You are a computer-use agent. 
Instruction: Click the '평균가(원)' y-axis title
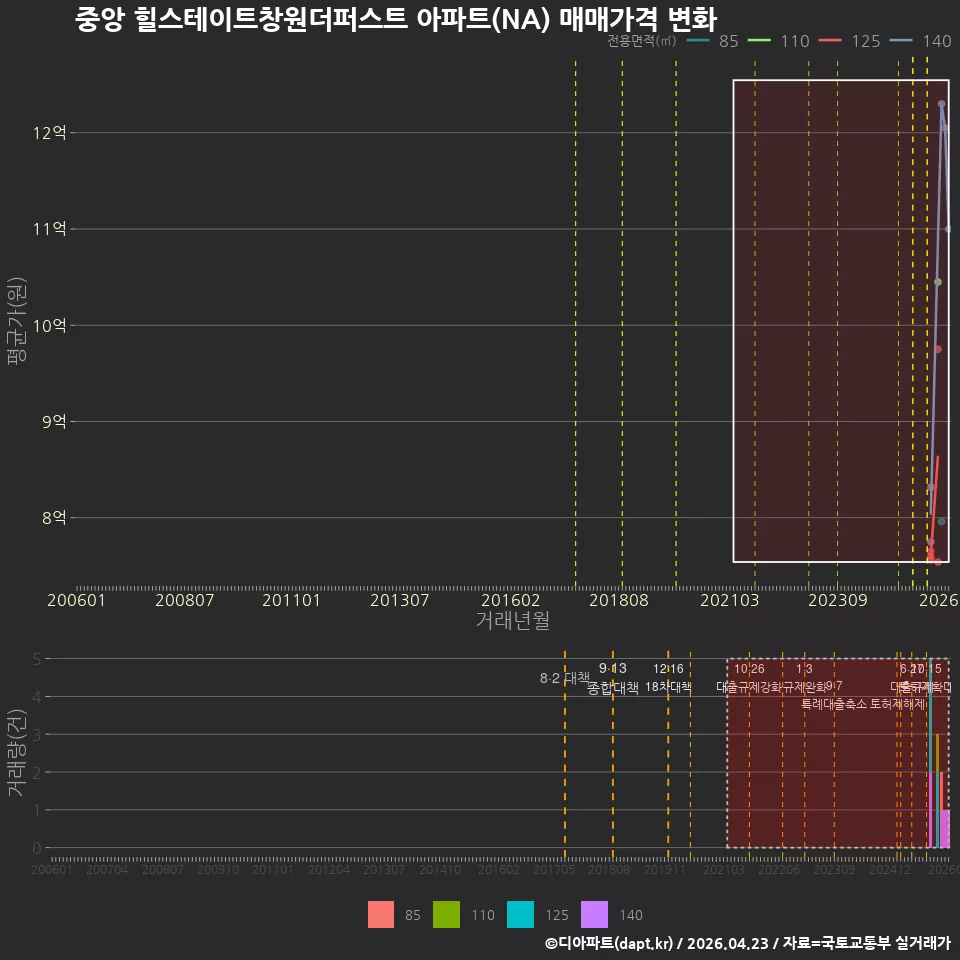(x=17, y=321)
